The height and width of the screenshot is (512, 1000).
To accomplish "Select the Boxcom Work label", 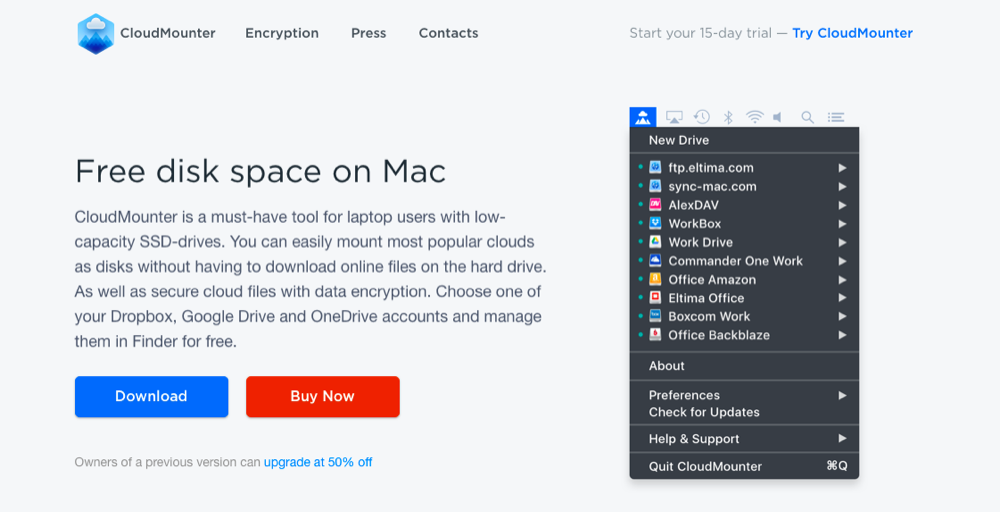I will (709, 316).
